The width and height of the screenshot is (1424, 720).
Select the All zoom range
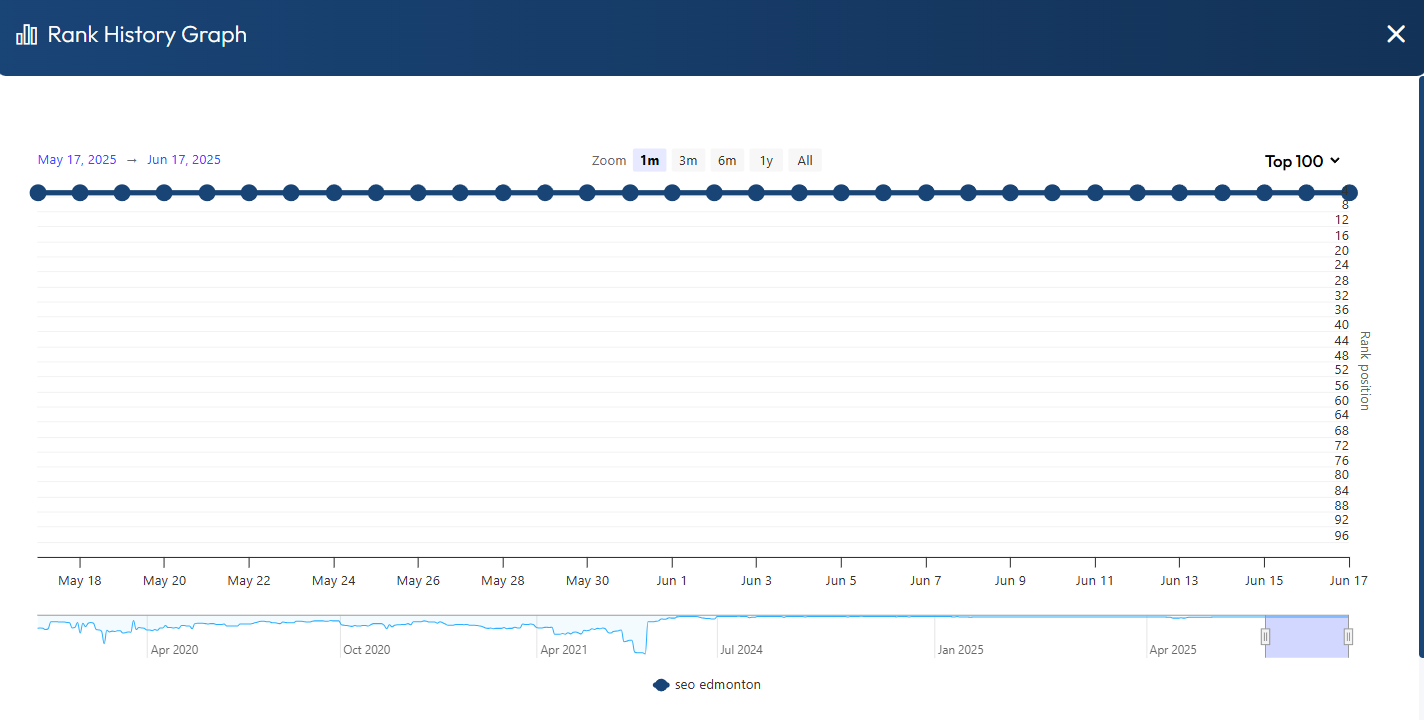pyautogui.click(x=805, y=160)
